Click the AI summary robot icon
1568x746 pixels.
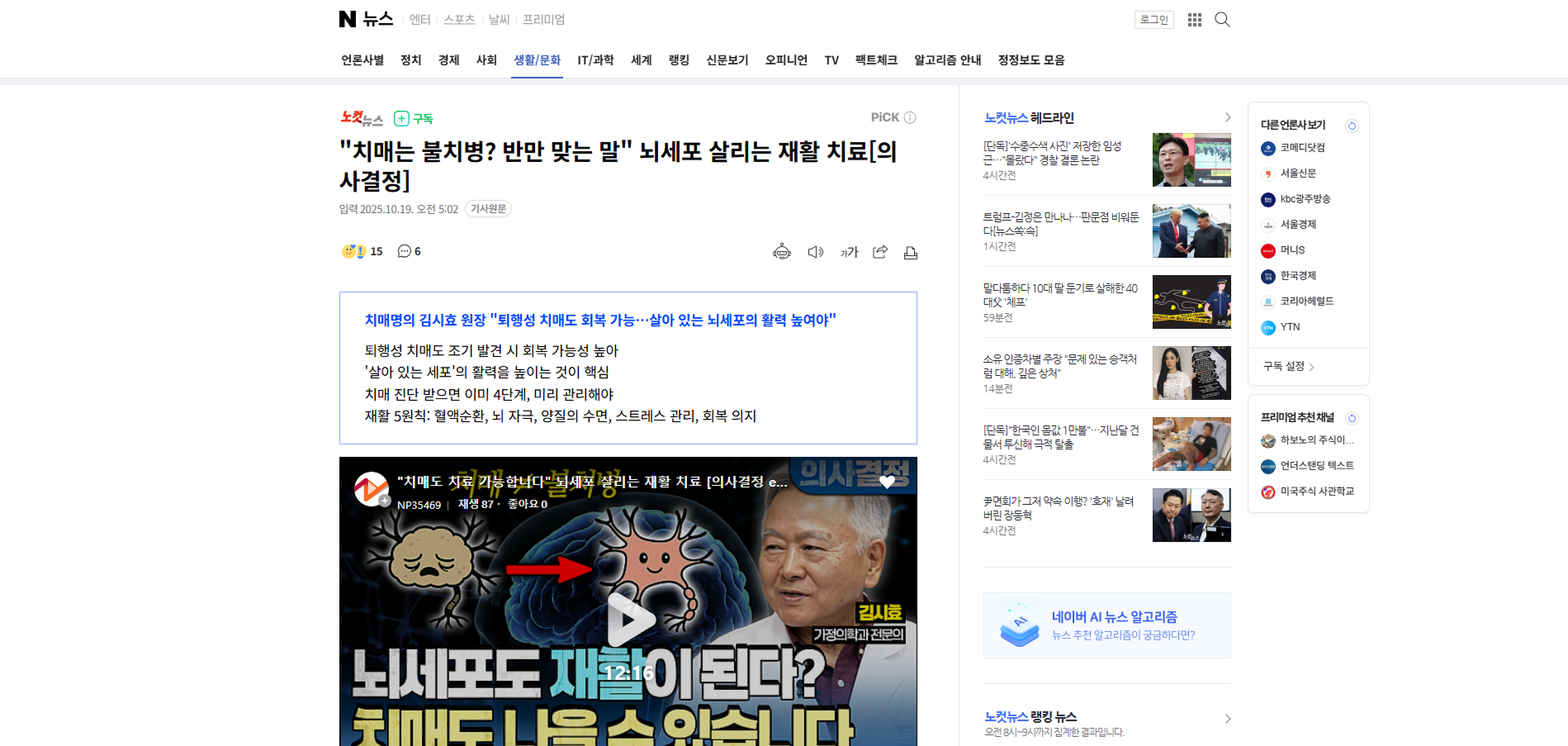(x=781, y=252)
